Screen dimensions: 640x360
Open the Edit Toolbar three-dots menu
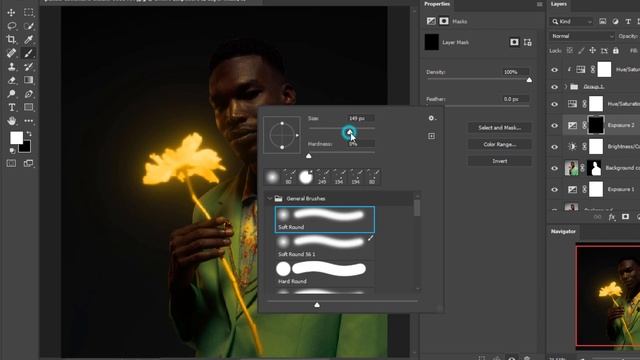(x=29, y=121)
